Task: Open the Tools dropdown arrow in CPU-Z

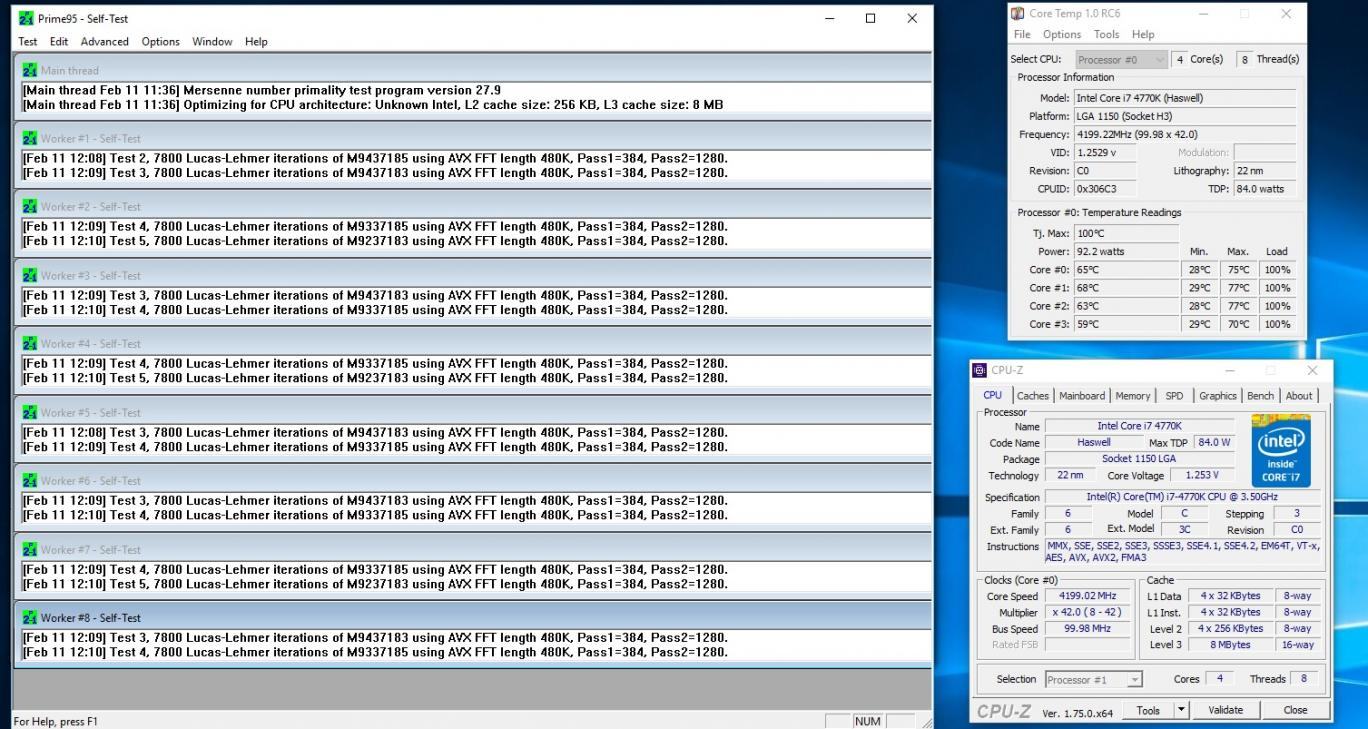Action: 1184,710
